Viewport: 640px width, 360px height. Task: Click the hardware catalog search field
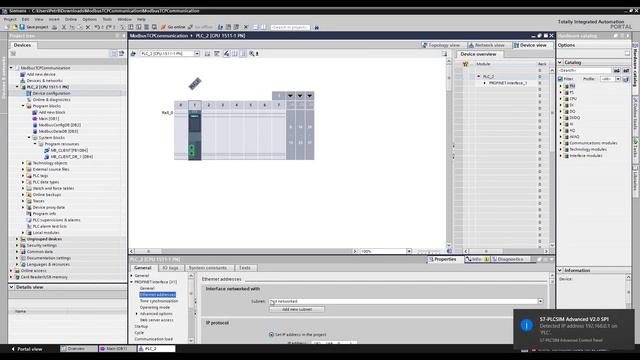(585, 71)
